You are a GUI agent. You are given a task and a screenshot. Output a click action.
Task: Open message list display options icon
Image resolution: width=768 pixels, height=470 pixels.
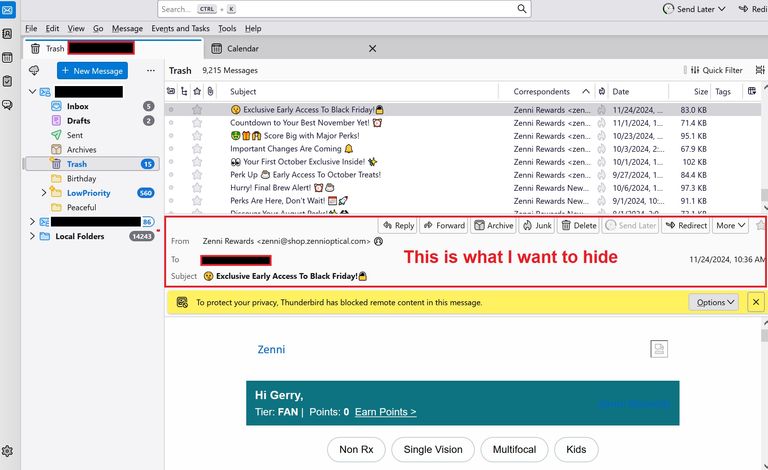(760, 70)
